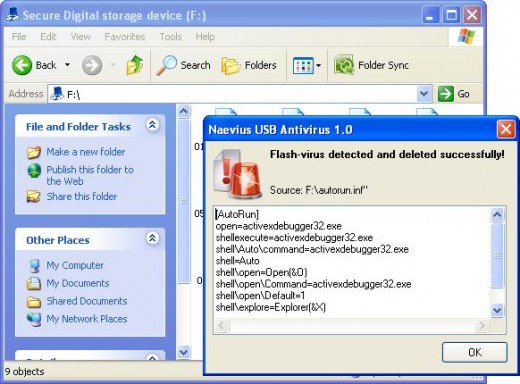This screenshot has height=384, width=520.
Task: Click the grey Forward arrow icon
Action: tap(92, 65)
